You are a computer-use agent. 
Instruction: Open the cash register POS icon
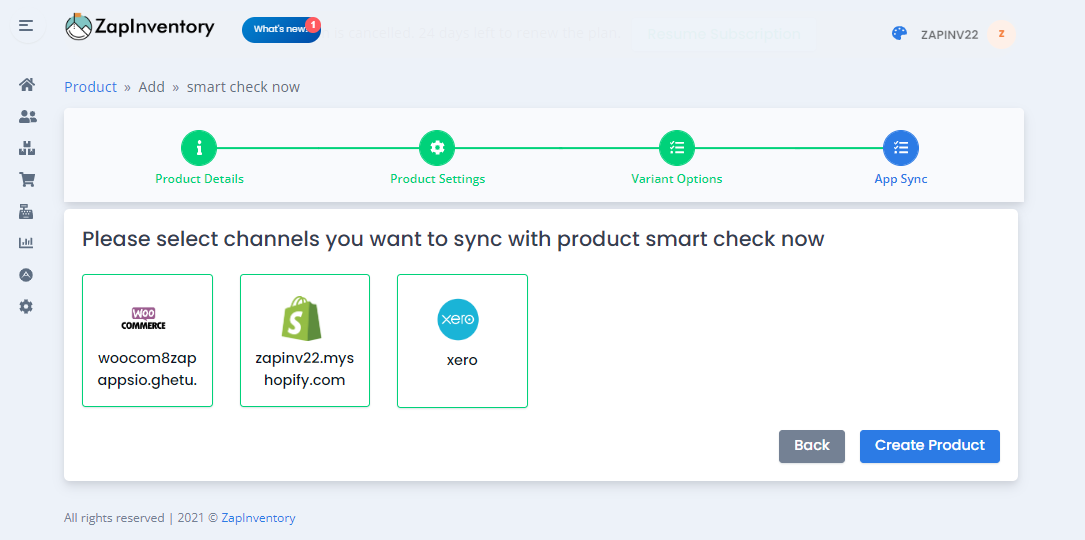[x=26, y=212]
